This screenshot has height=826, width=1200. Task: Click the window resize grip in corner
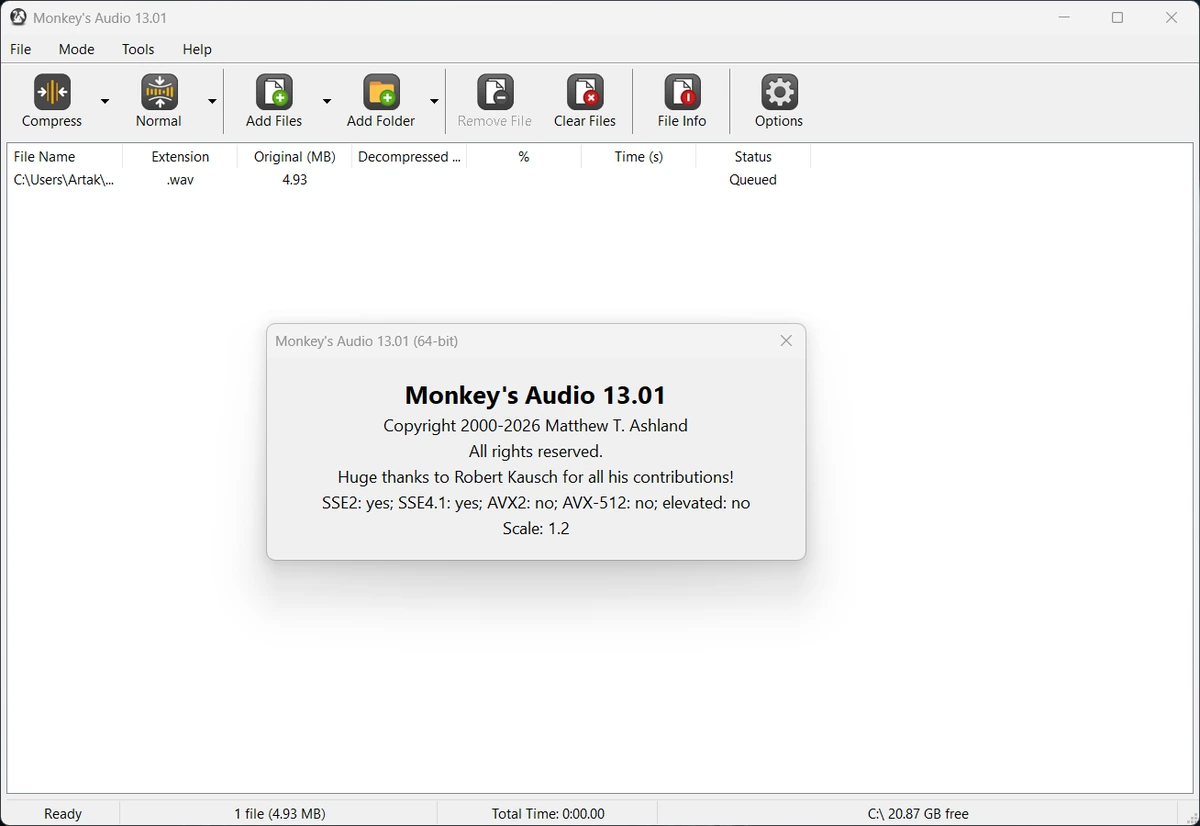[x=1191, y=817]
